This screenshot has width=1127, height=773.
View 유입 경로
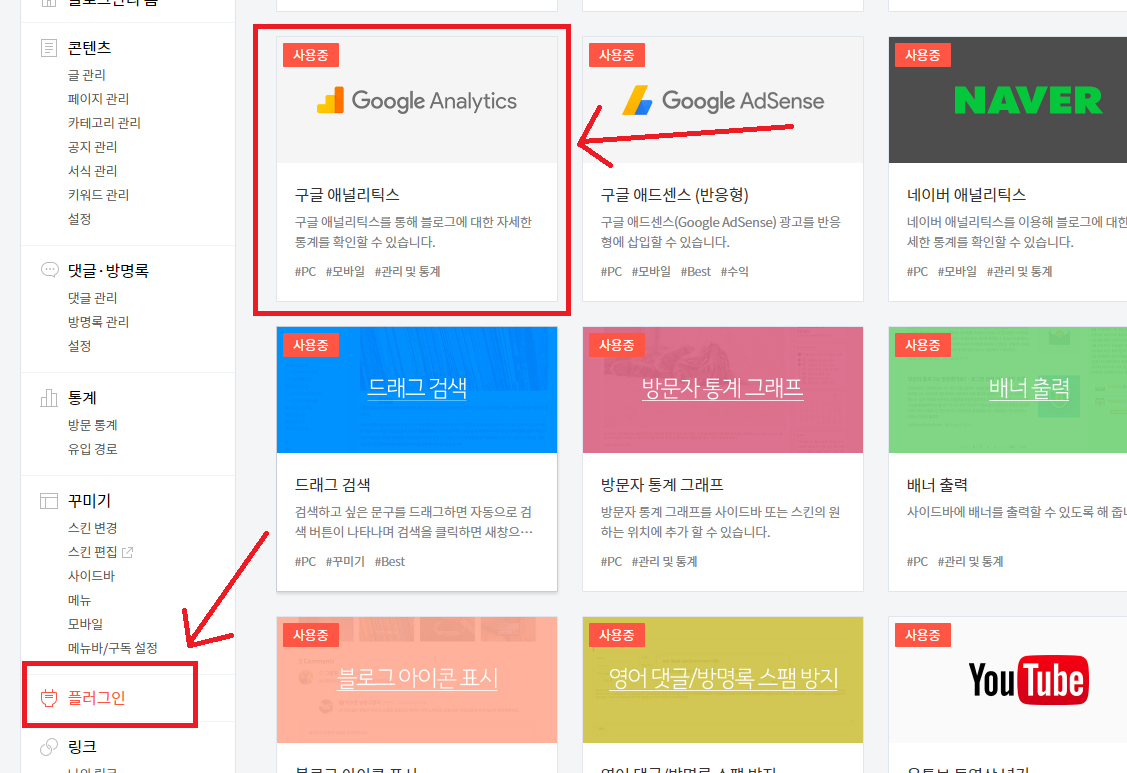pos(92,449)
